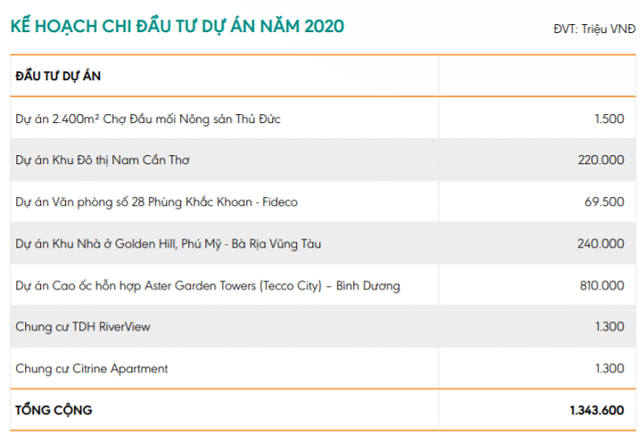640x432 pixels.
Task: Click the 810.000 amount cell
Action: (601, 286)
